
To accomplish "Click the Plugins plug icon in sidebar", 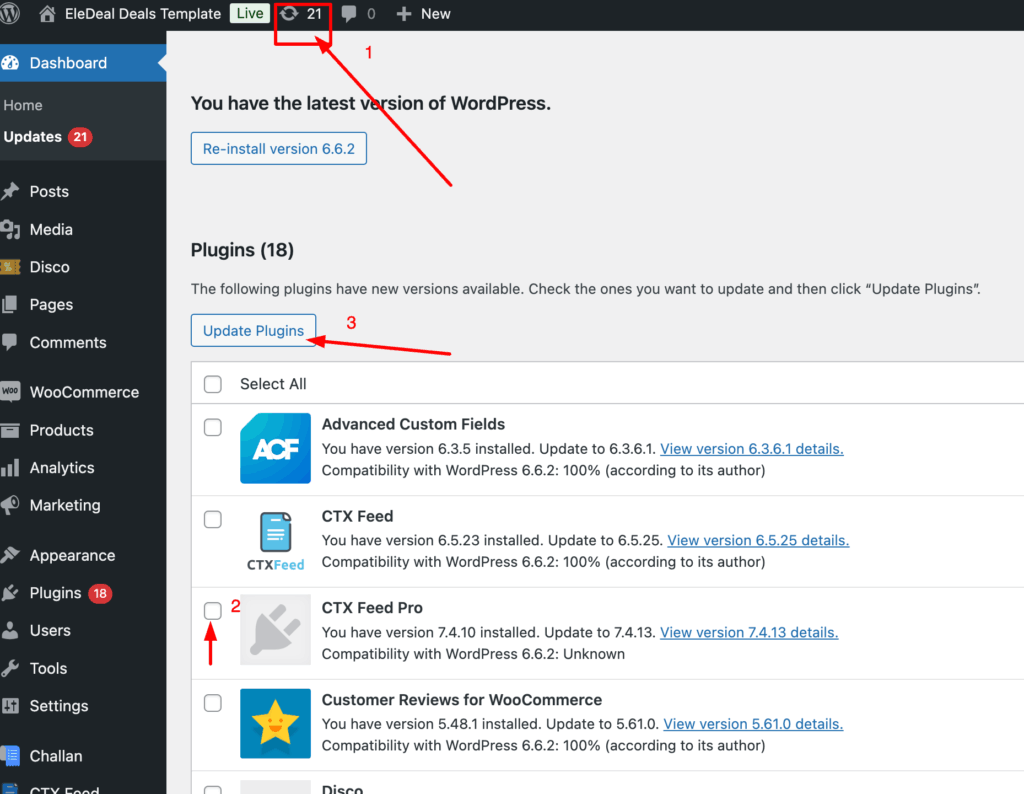I will (x=10, y=593).
